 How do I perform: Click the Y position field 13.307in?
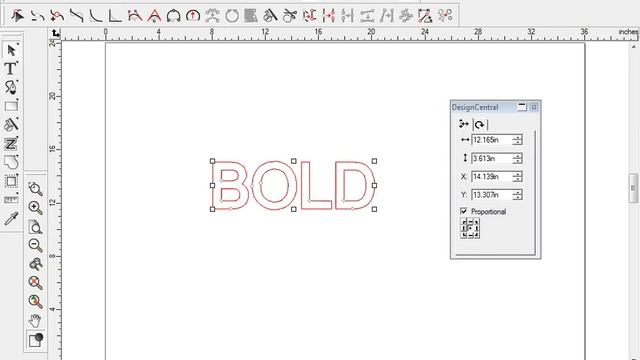pyautogui.click(x=491, y=195)
